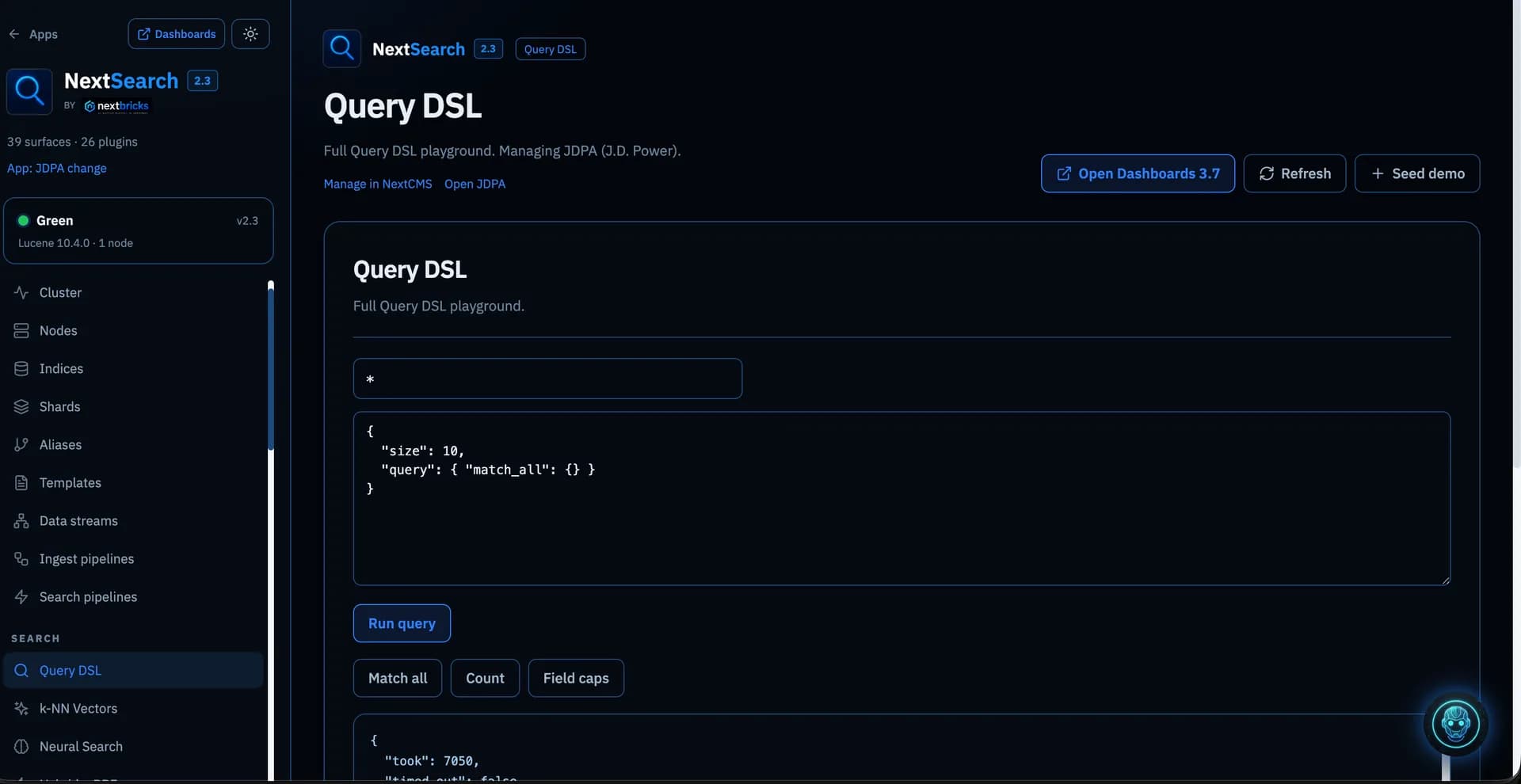The image size is (1521, 784).
Task: Click the Data streams network icon
Action: coord(21,520)
